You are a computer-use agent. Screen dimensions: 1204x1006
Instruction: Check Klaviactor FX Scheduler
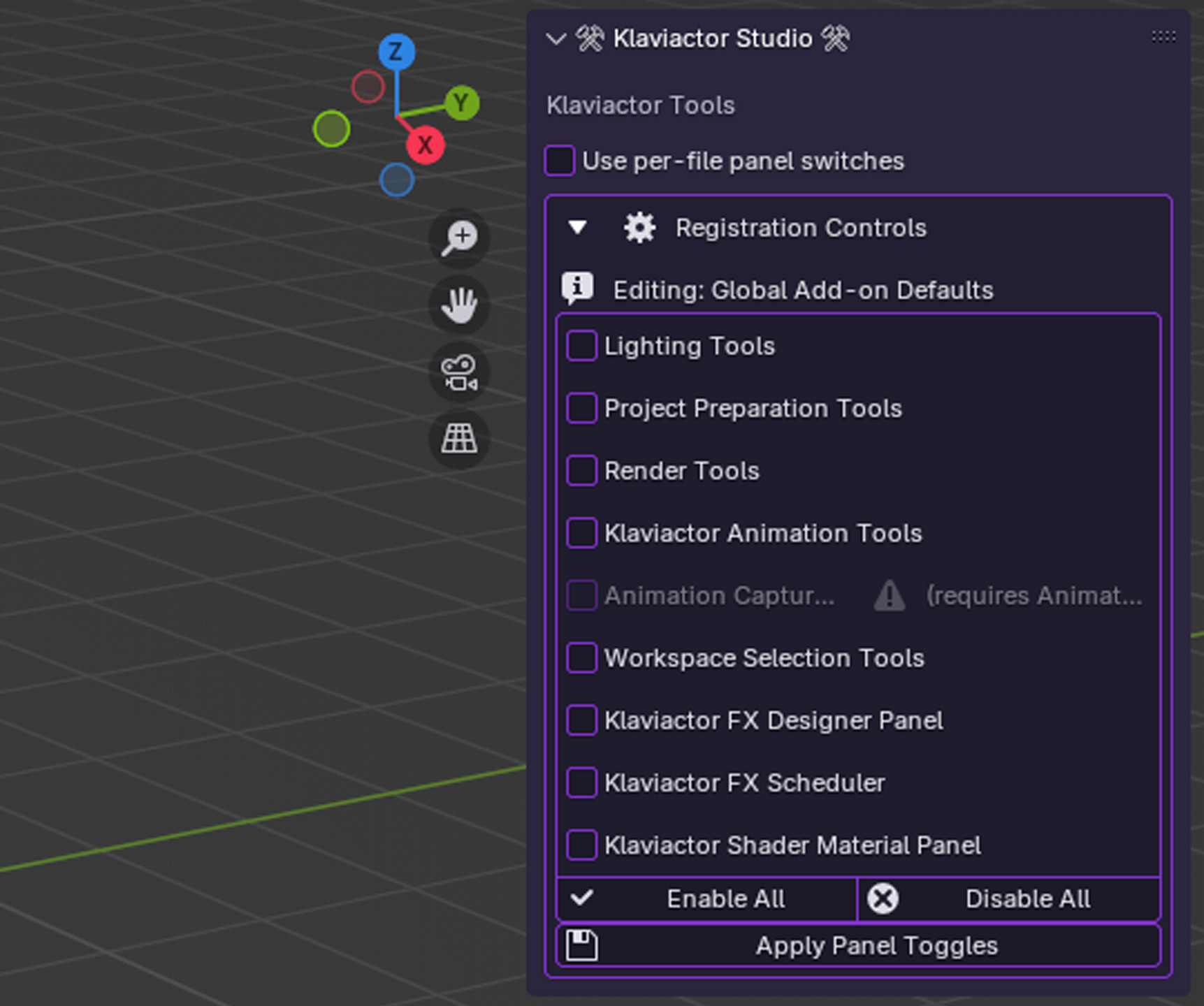581,782
